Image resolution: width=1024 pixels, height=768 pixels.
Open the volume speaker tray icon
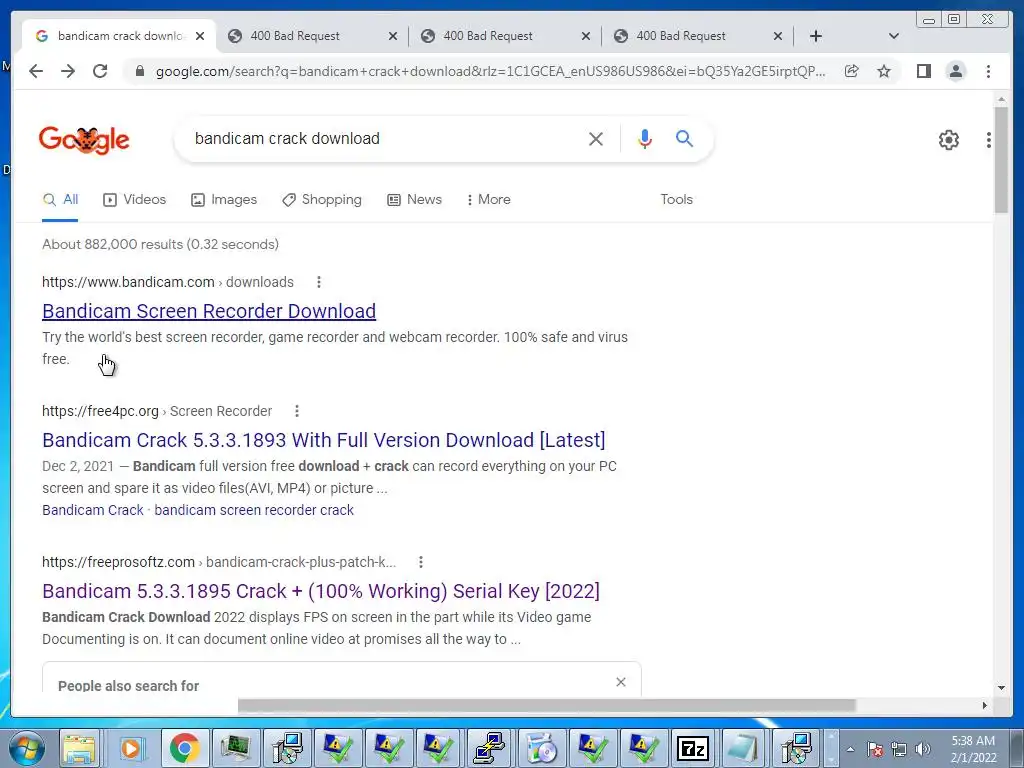point(923,749)
